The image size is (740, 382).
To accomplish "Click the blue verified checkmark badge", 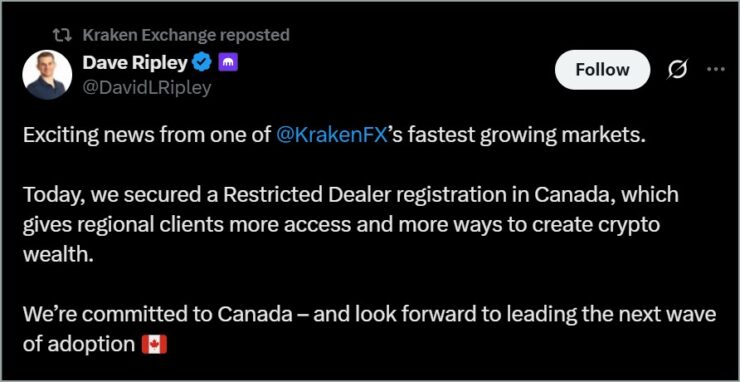I will (203, 62).
